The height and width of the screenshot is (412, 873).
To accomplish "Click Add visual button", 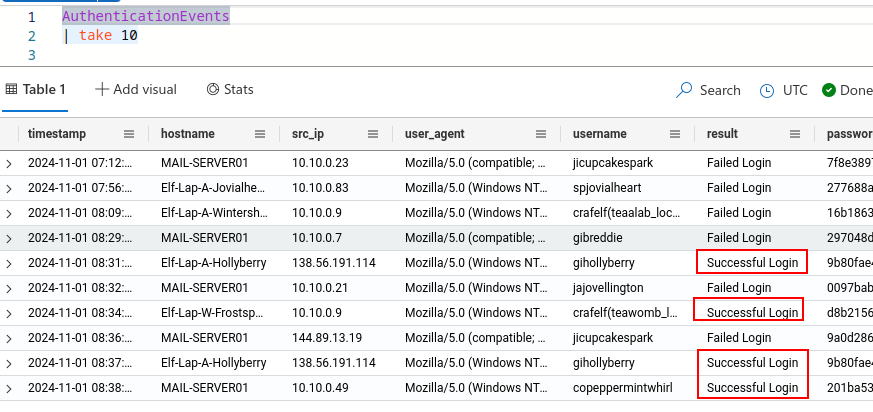I will 136,89.
